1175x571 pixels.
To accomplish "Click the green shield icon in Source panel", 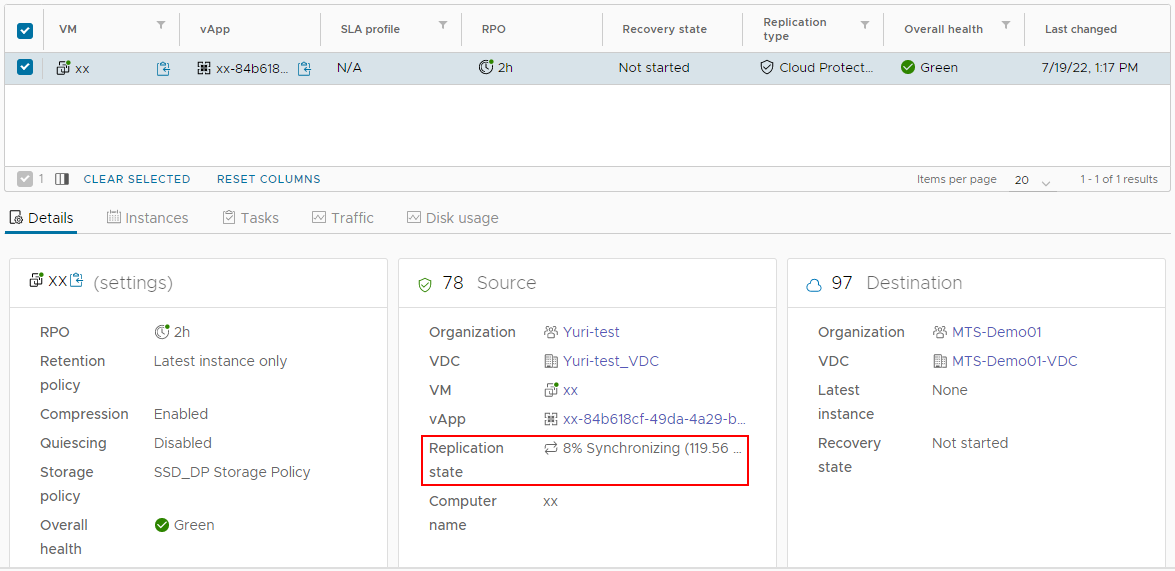I will tap(424, 284).
